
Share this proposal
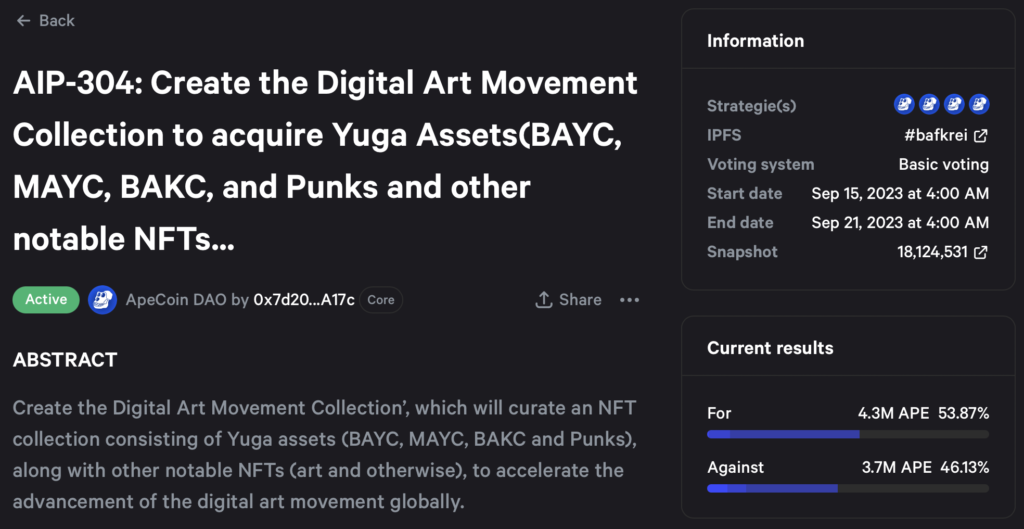tap(569, 300)
